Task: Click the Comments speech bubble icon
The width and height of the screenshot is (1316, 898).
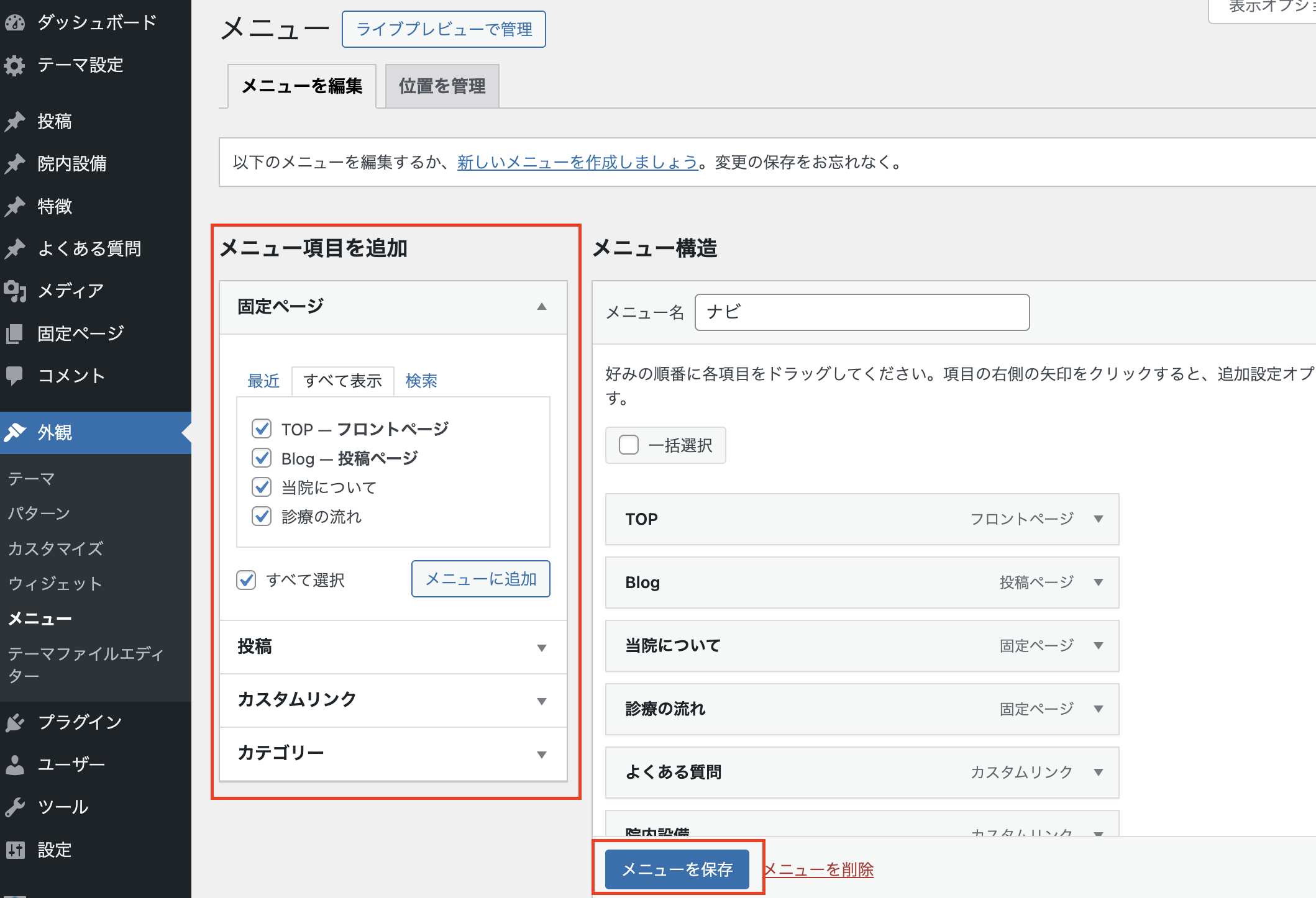Action: pos(15,375)
